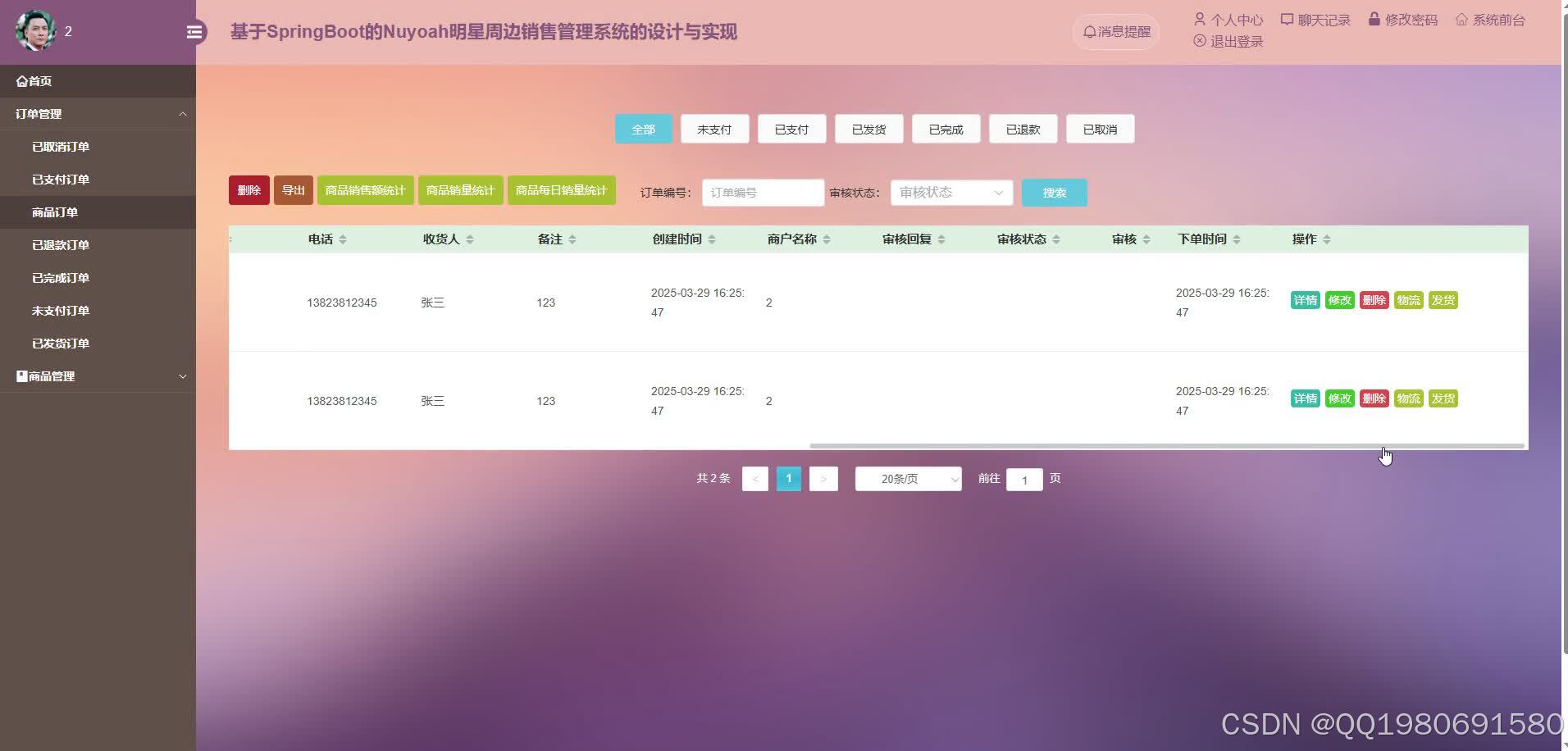
Task: Click the 商品管理 sidebar icon
Action: click(x=21, y=375)
